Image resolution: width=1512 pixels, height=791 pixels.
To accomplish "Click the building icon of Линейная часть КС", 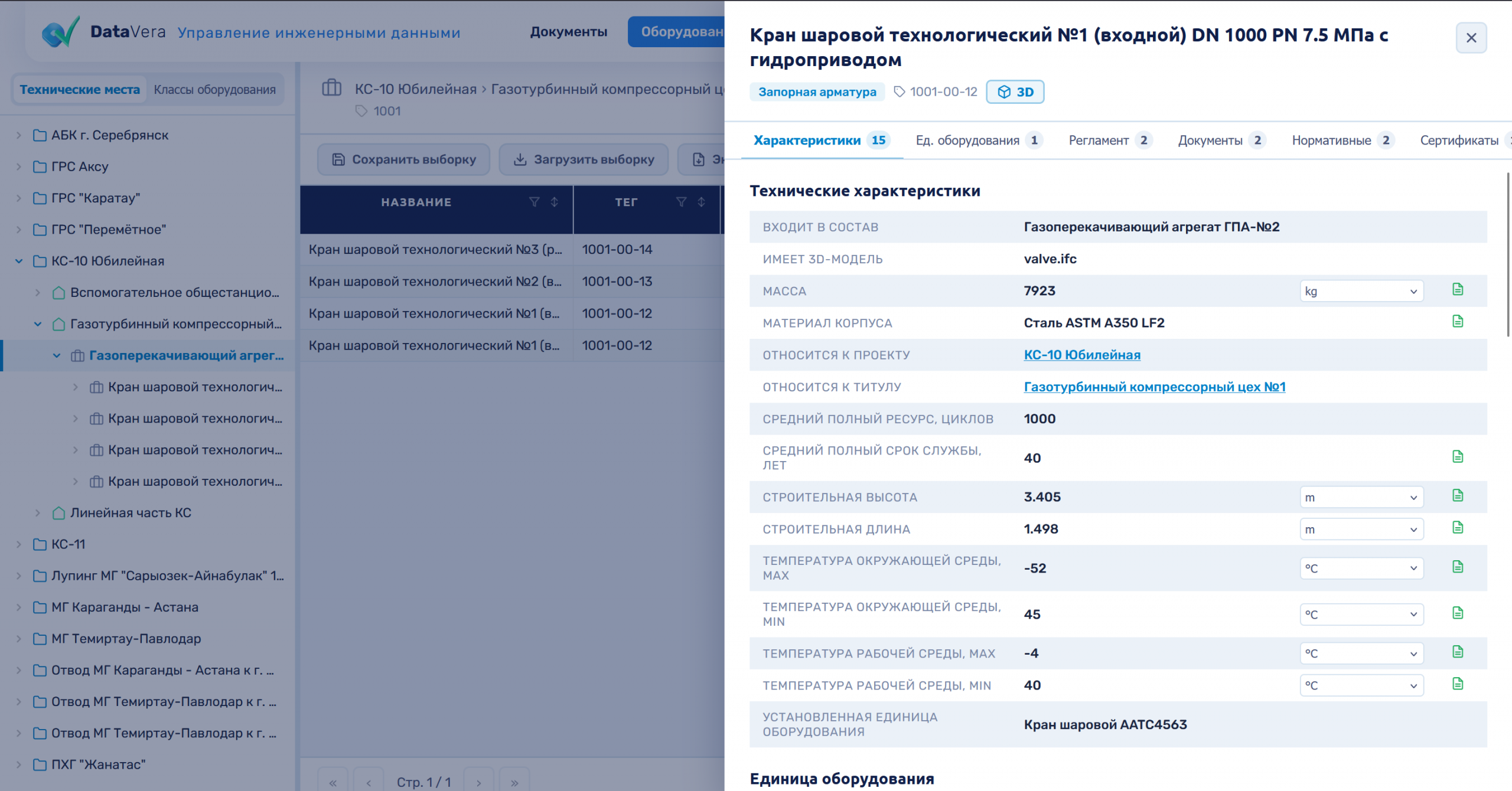I will (x=58, y=513).
